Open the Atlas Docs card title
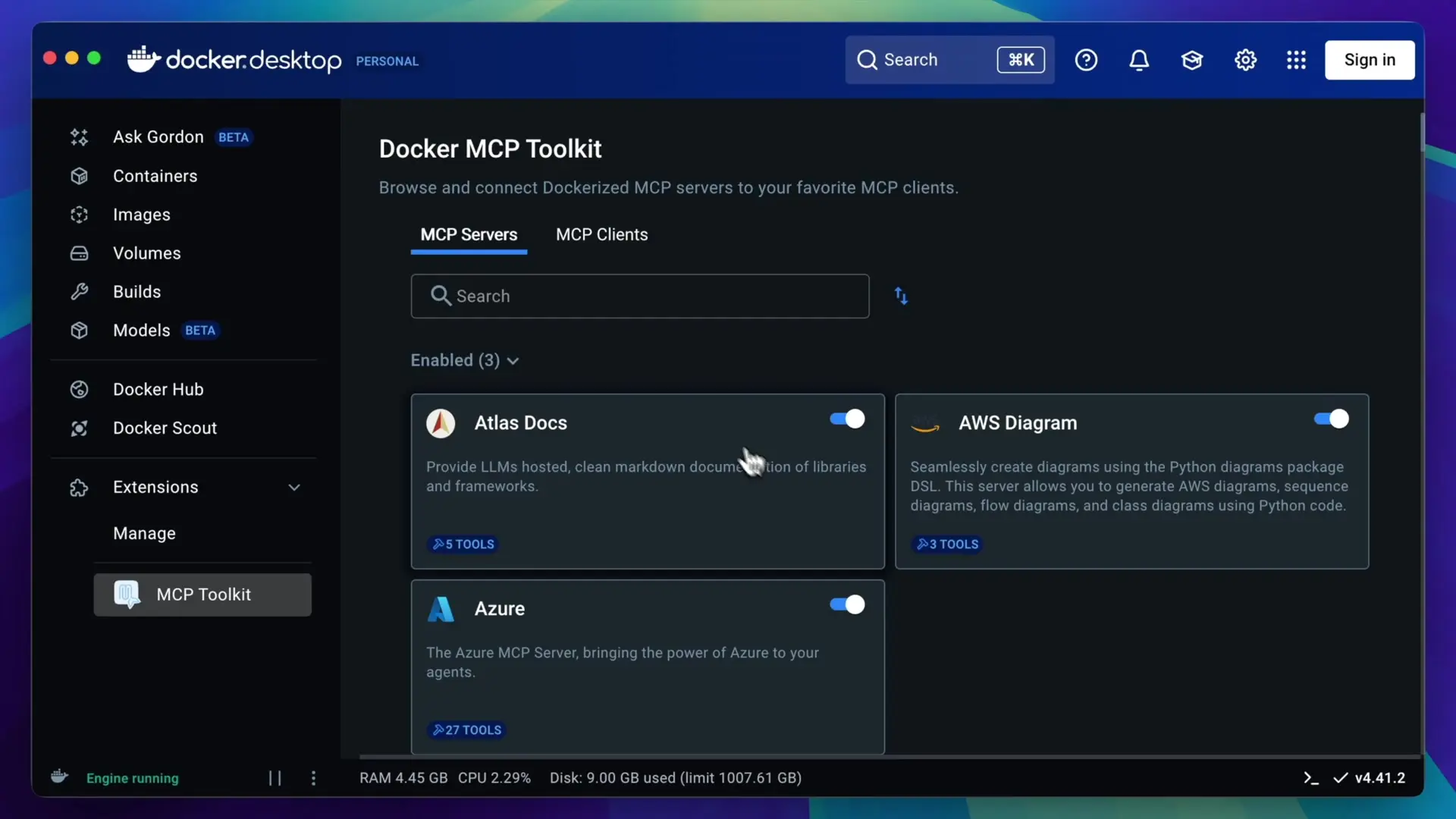 click(x=521, y=423)
